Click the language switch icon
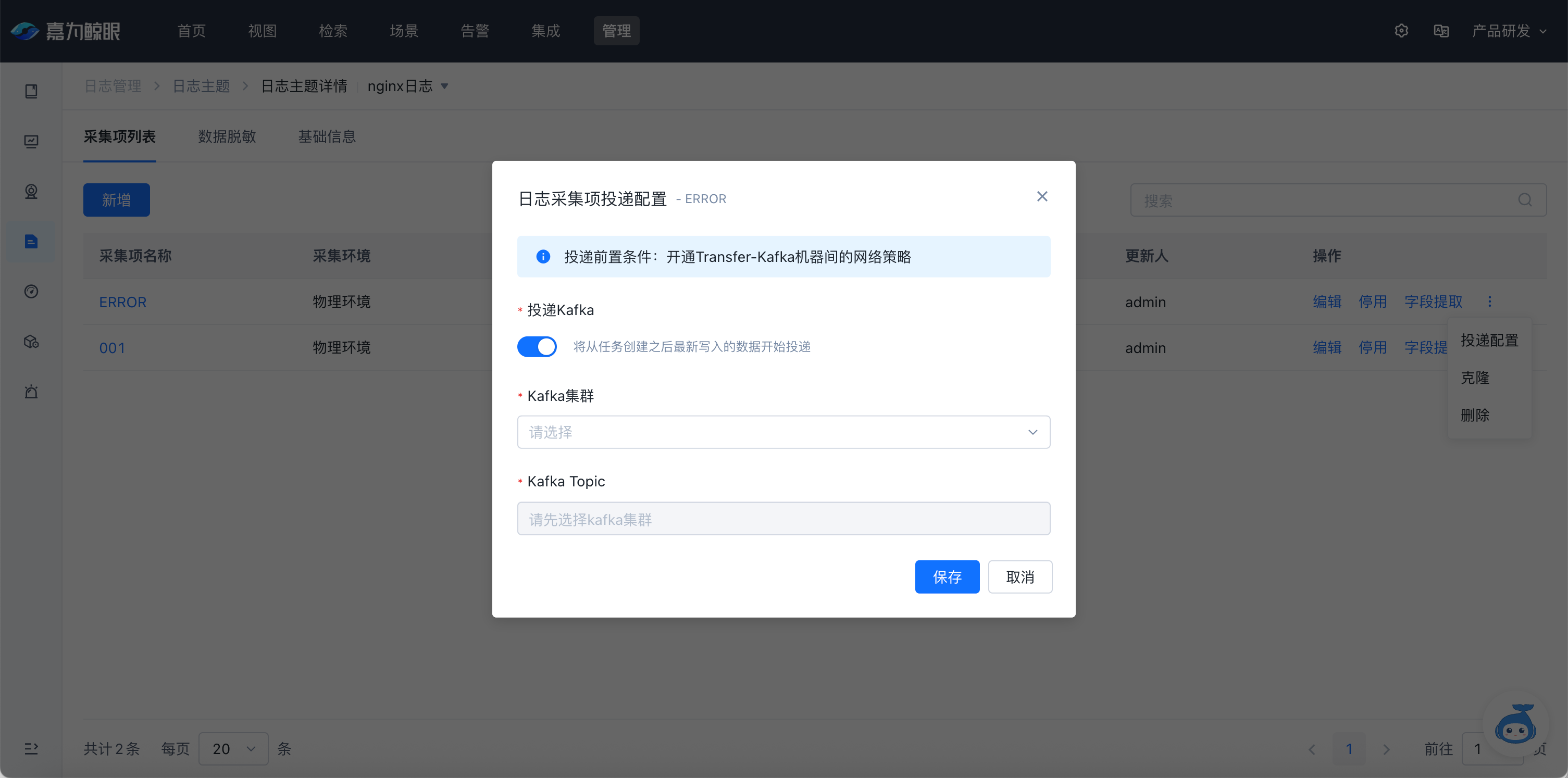The width and height of the screenshot is (1568, 778). pyautogui.click(x=1441, y=31)
